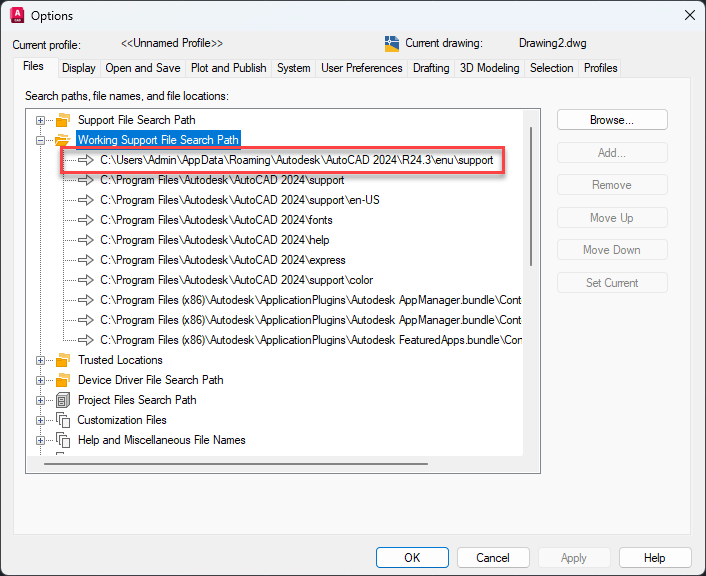Expand the Customization Files node
The image size is (706, 576).
41,420
